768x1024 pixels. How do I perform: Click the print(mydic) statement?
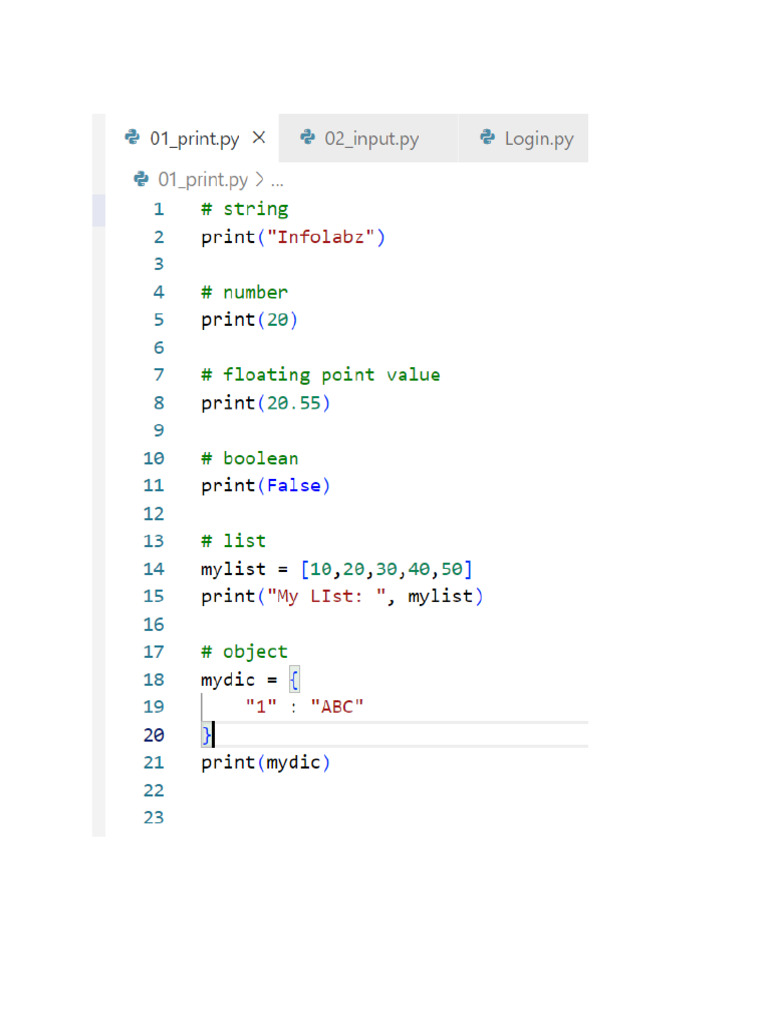click(x=266, y=762)
